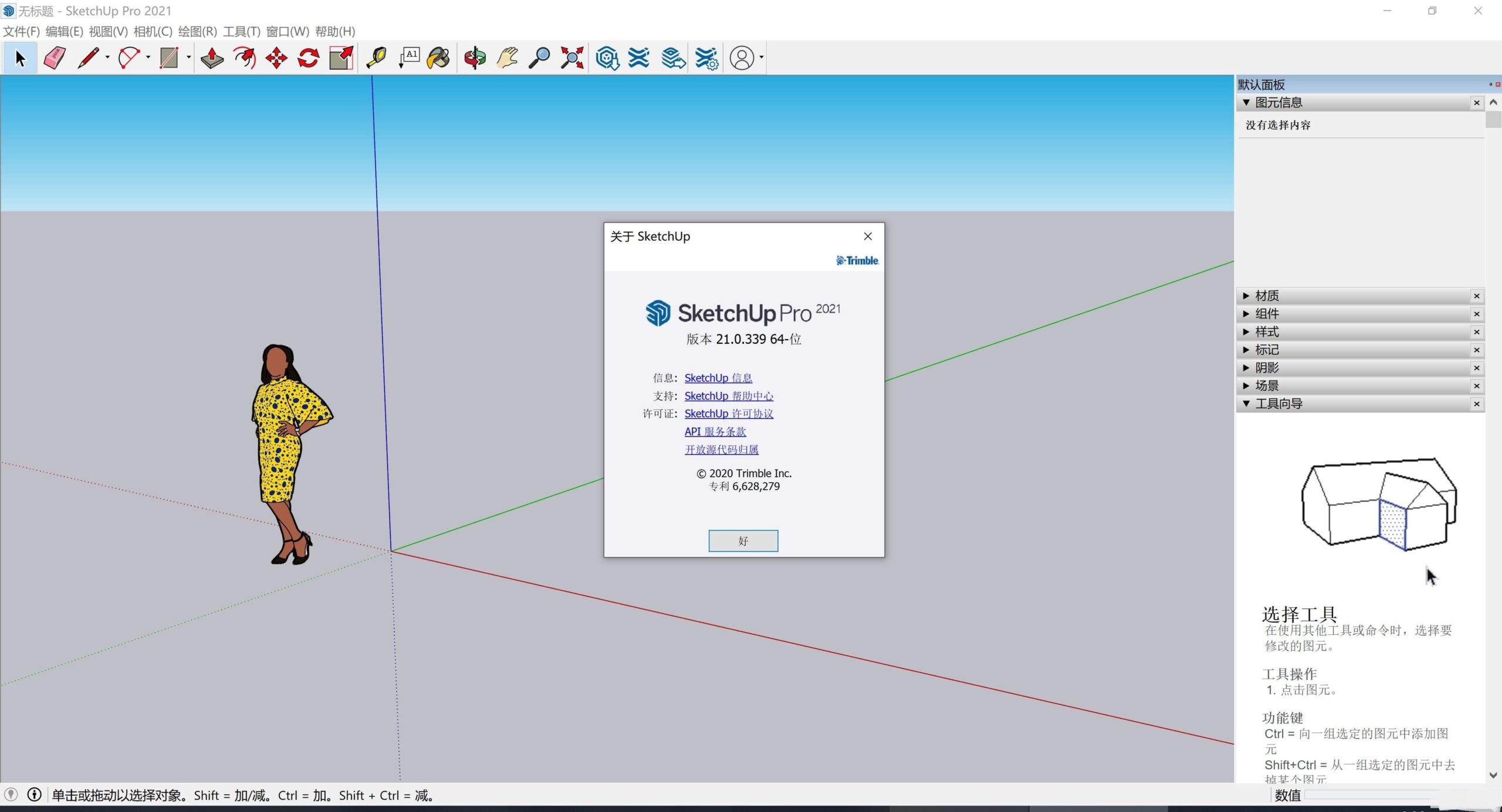Open the Arc tool dropdown arrow
This screenshot has width=1502, height=812.
148,57
